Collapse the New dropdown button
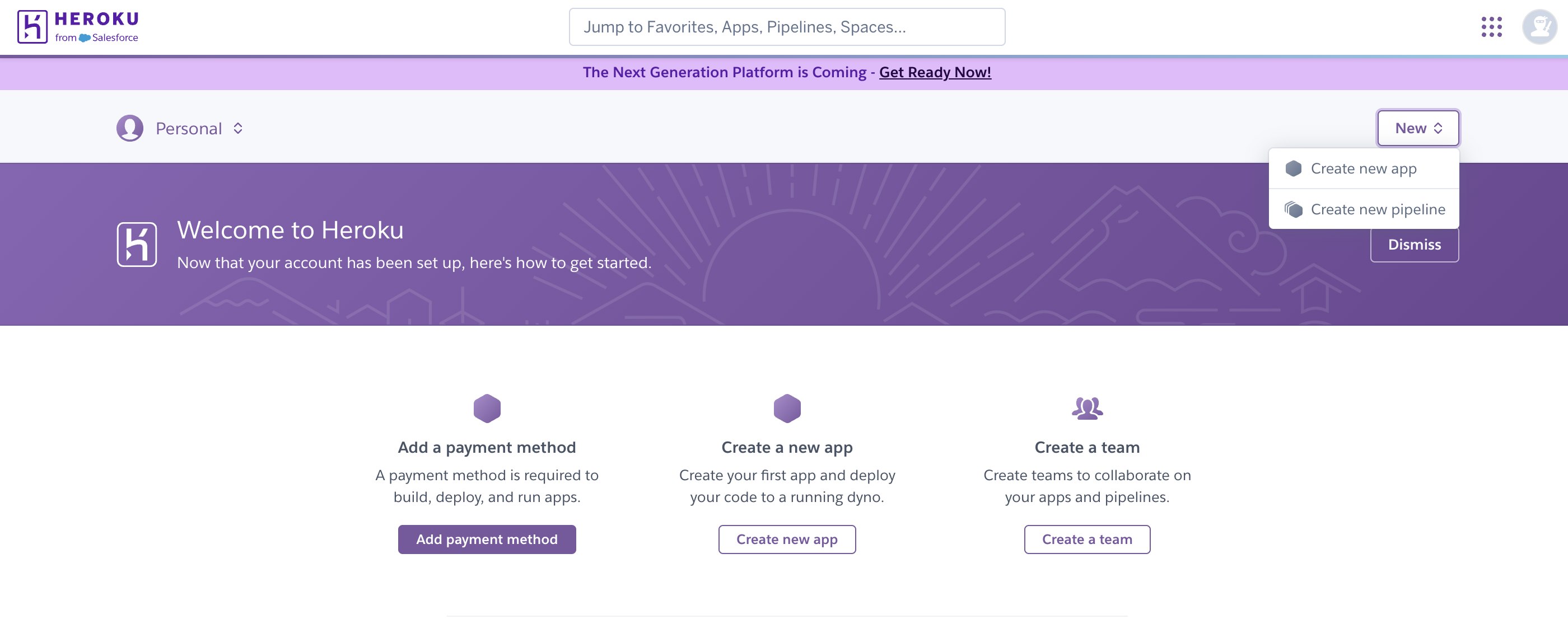Image resolution: width=1568 pixels, height=638 pixels. point(1418,128)
